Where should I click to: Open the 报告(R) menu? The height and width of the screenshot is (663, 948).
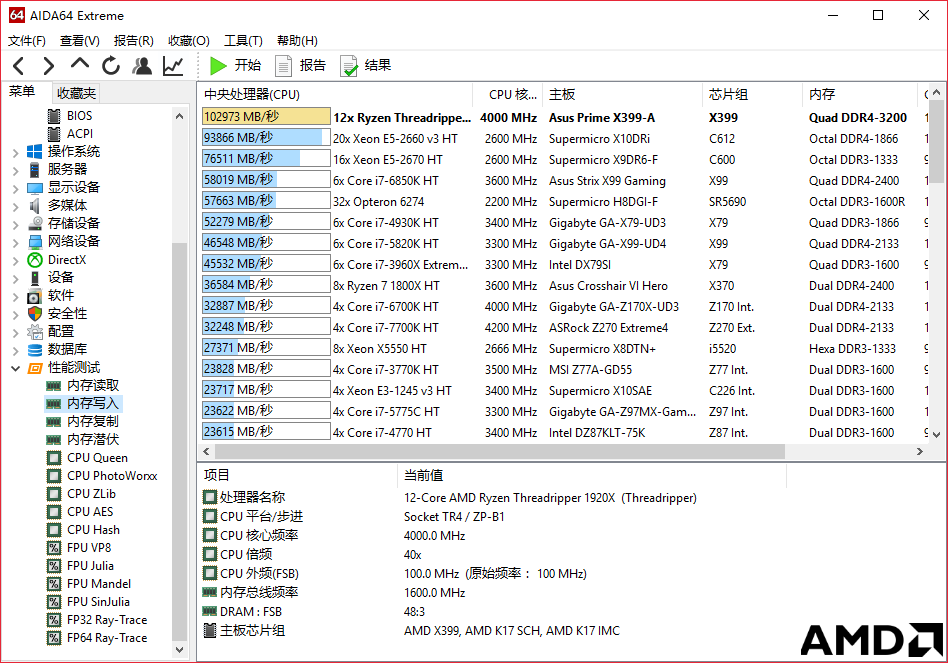[x=133, y=40]
